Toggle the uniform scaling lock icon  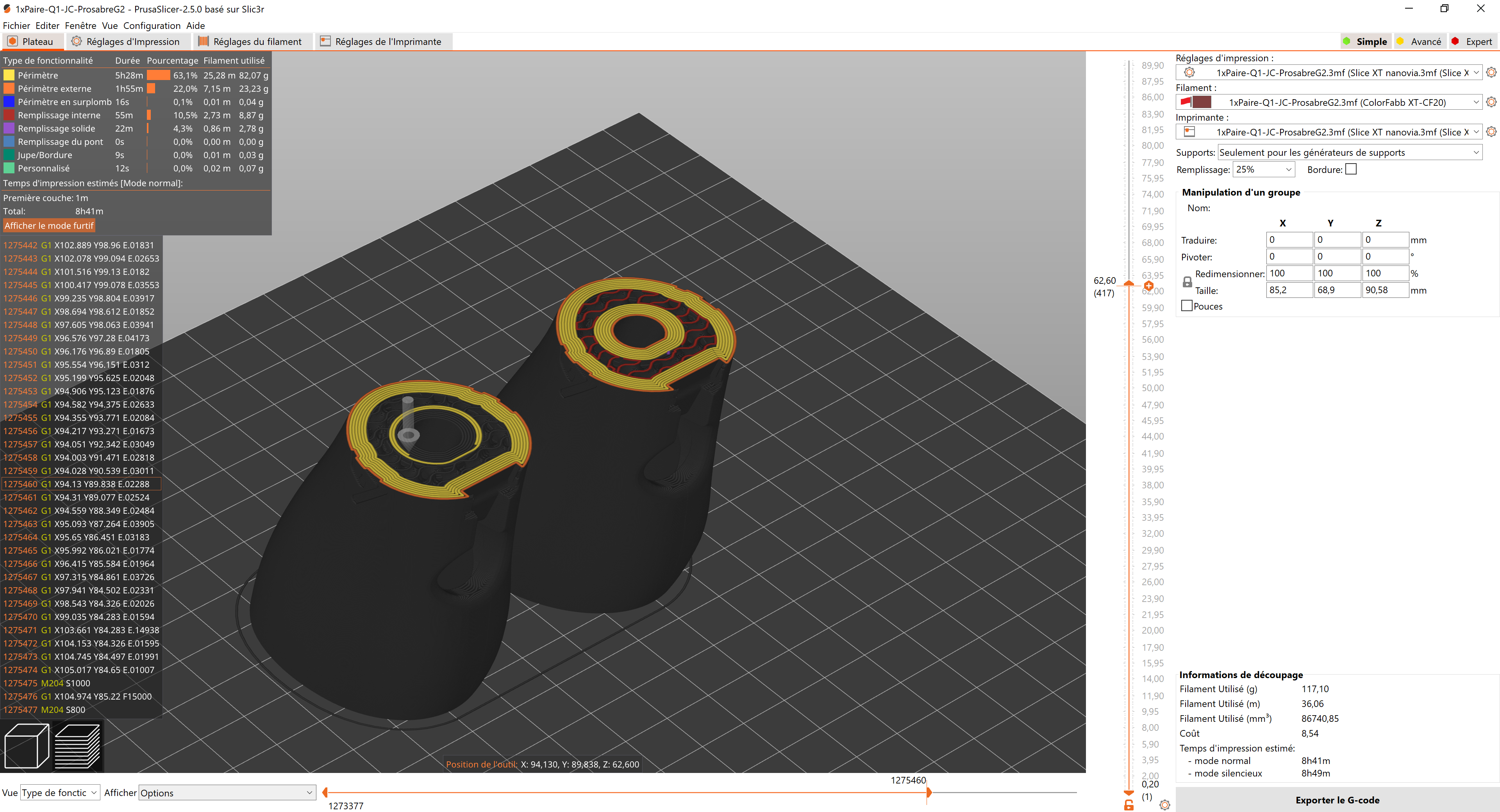[1187, 282]
